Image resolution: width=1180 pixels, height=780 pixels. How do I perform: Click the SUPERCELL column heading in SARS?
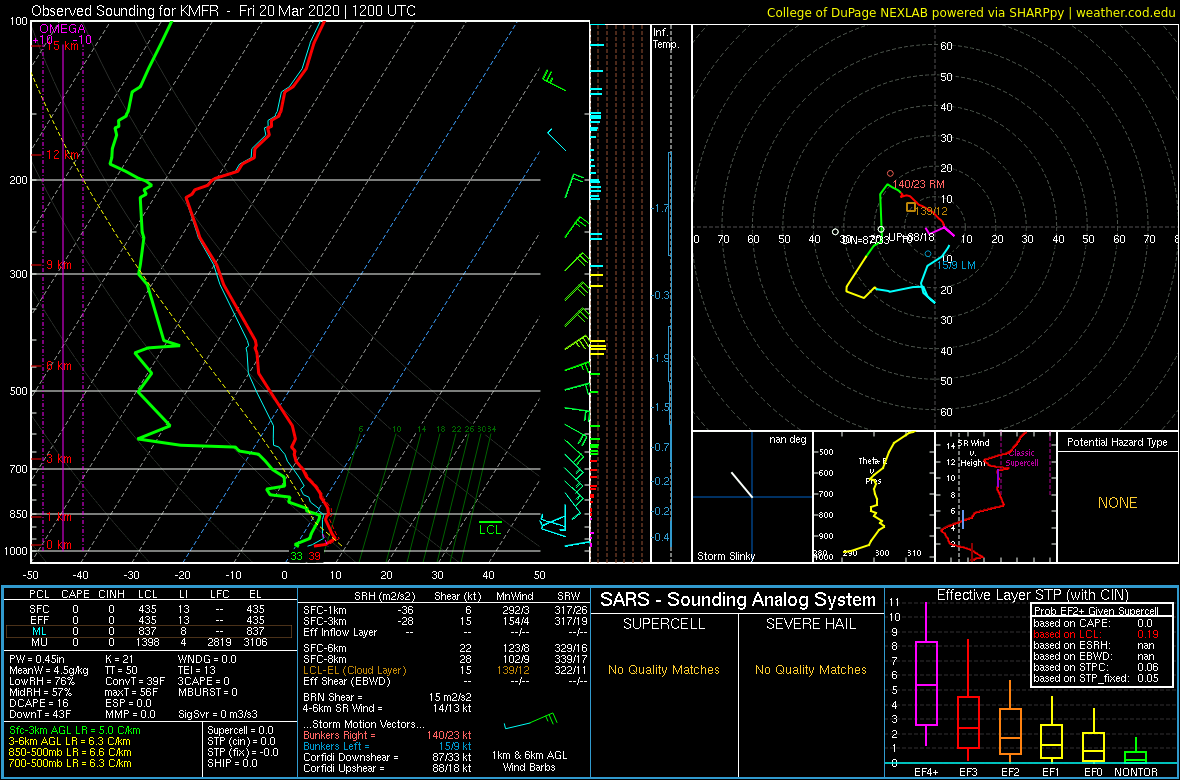tap(665, 625)
